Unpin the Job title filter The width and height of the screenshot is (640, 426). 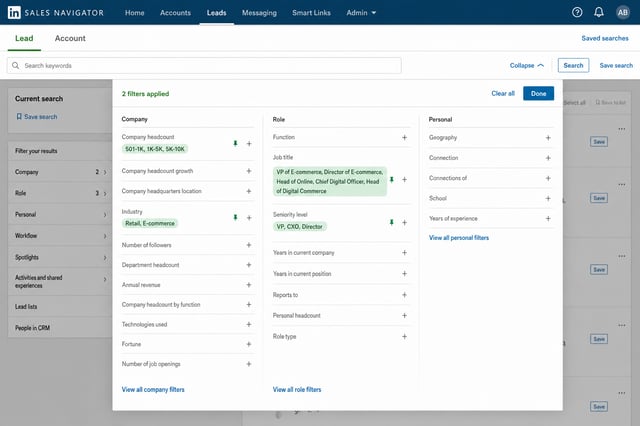click(391, 180)
